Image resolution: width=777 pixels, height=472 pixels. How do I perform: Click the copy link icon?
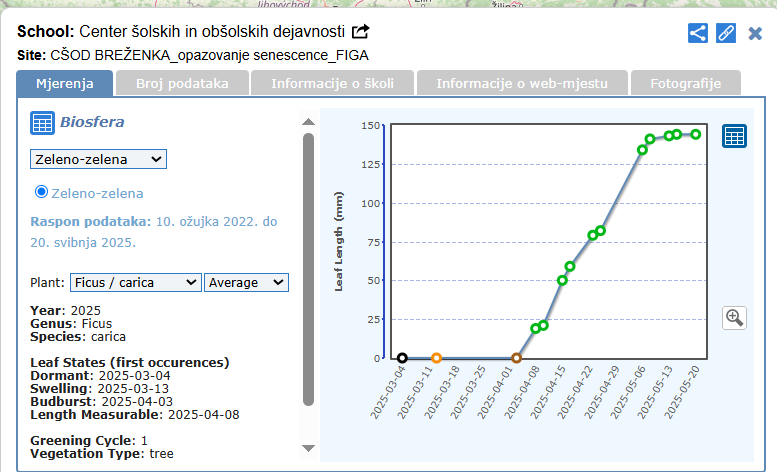(726, 33)
